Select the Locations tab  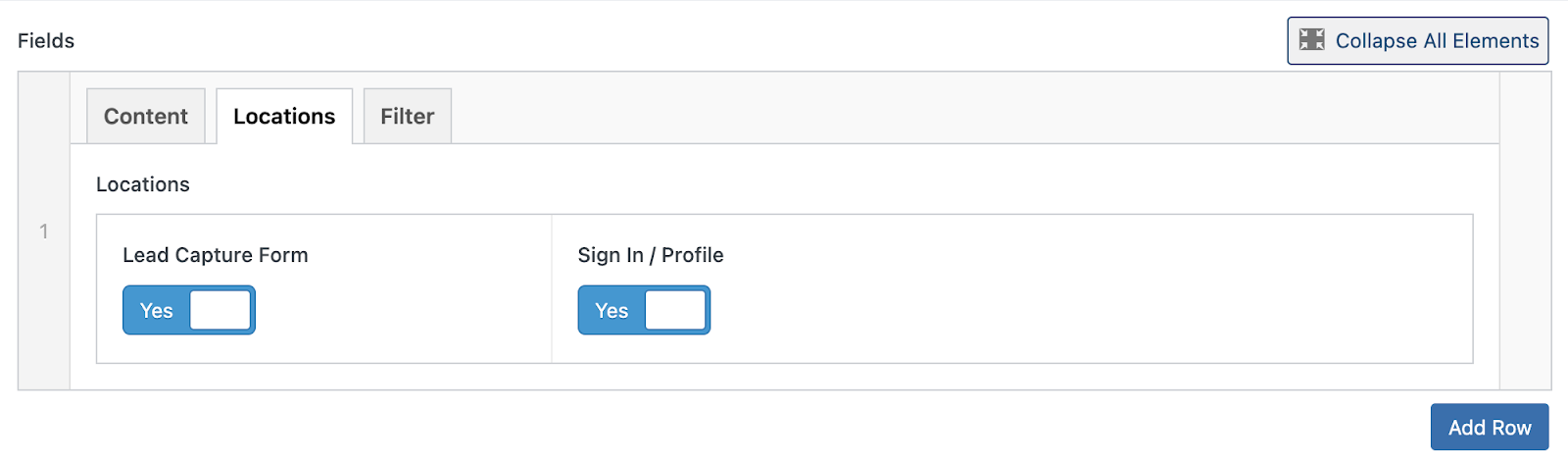tap(284, 116)
